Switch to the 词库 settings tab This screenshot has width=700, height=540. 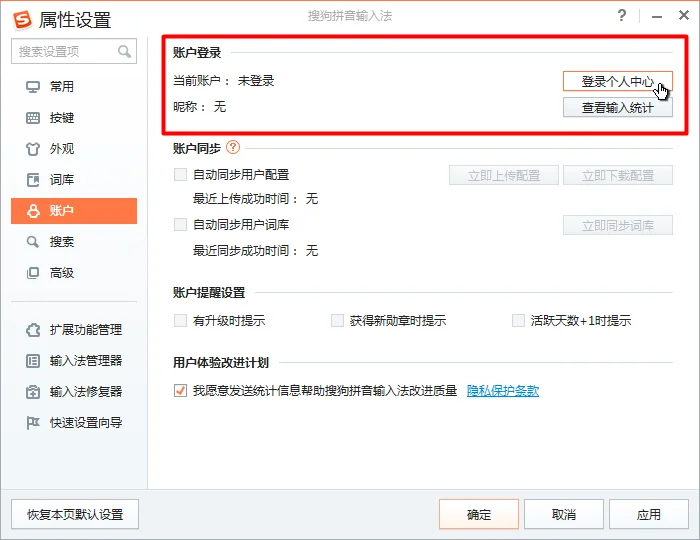[62, 180]
